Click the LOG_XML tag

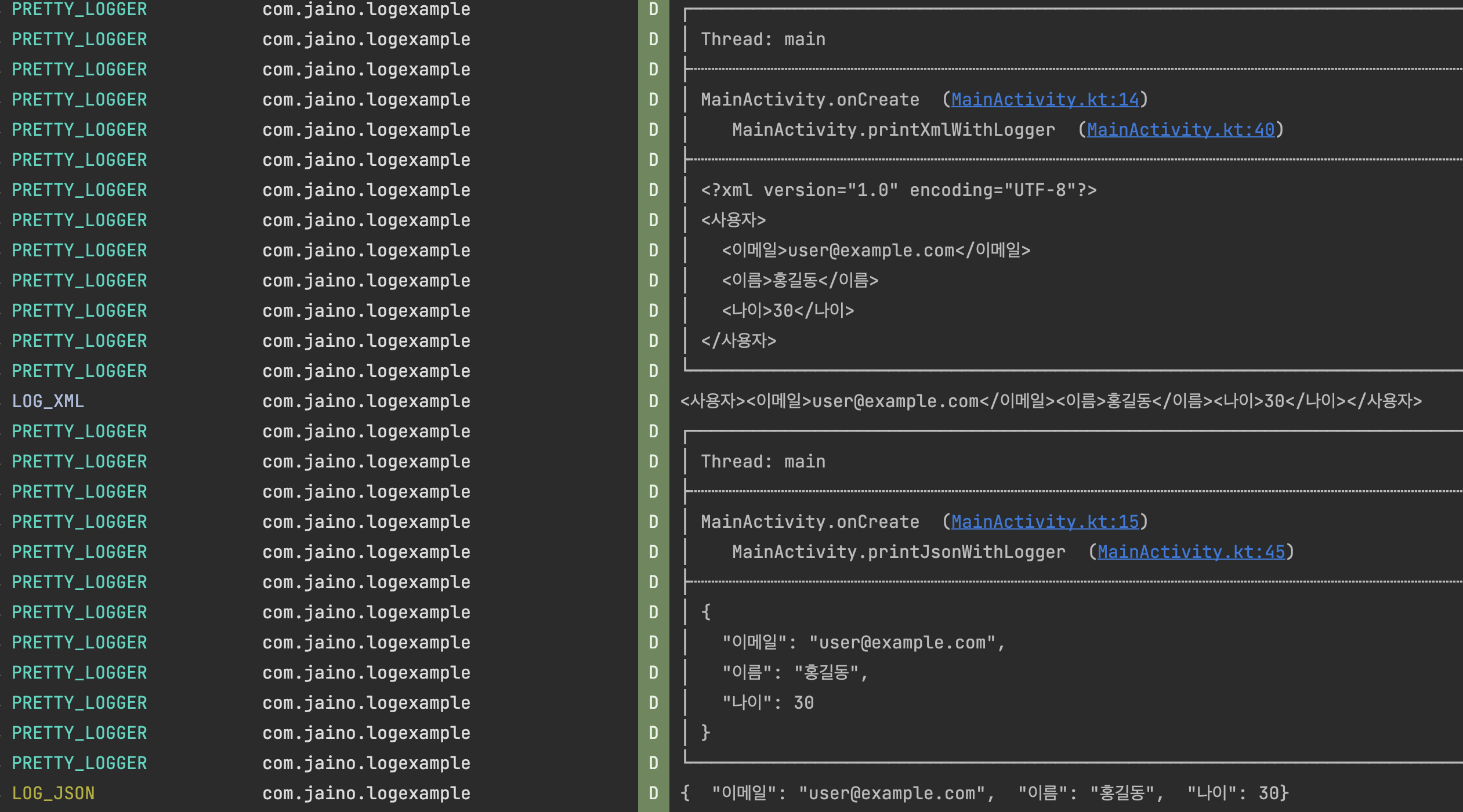[x=48, y=401]
